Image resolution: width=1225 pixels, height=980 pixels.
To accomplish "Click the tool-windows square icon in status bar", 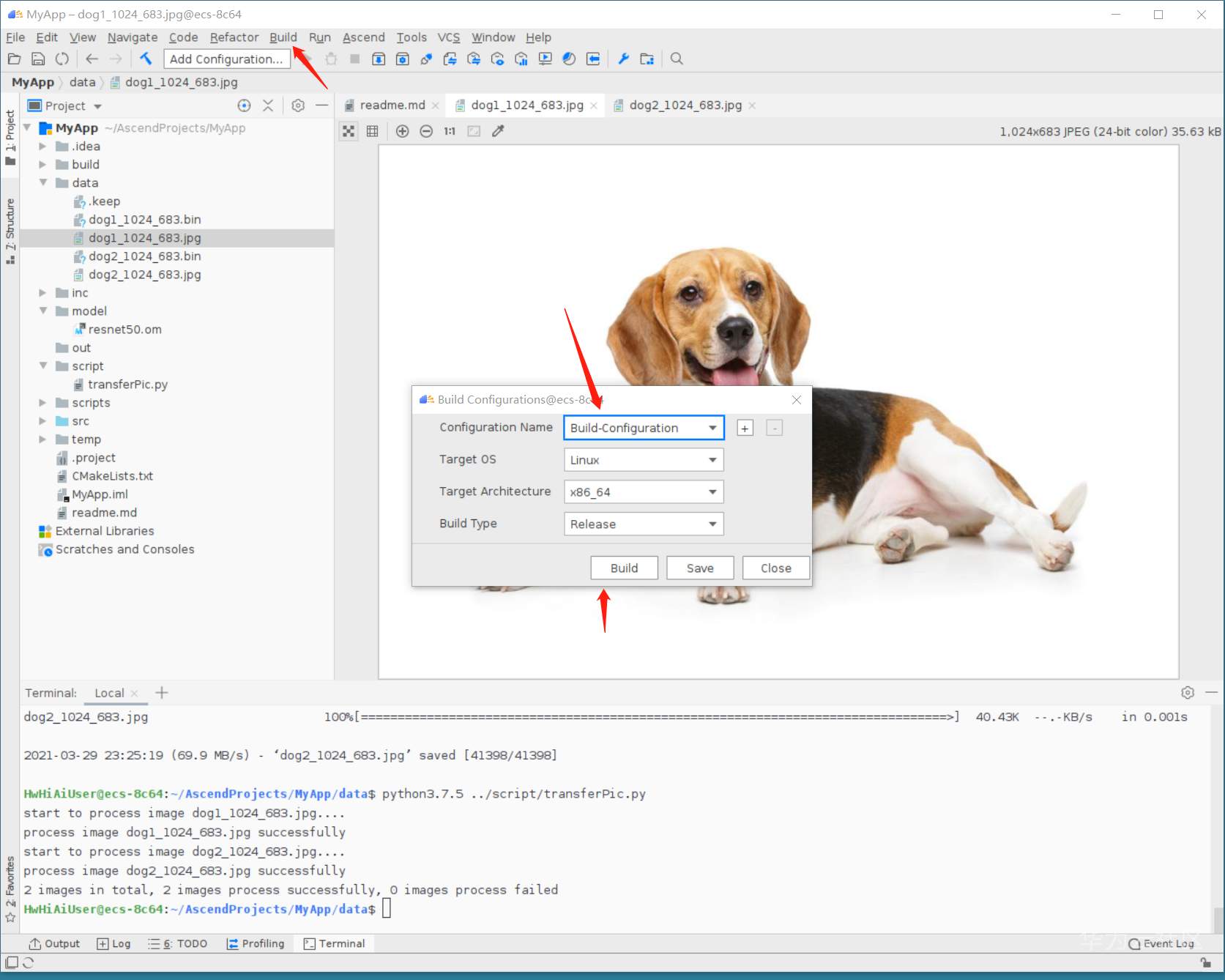I will tap(12, 962).
